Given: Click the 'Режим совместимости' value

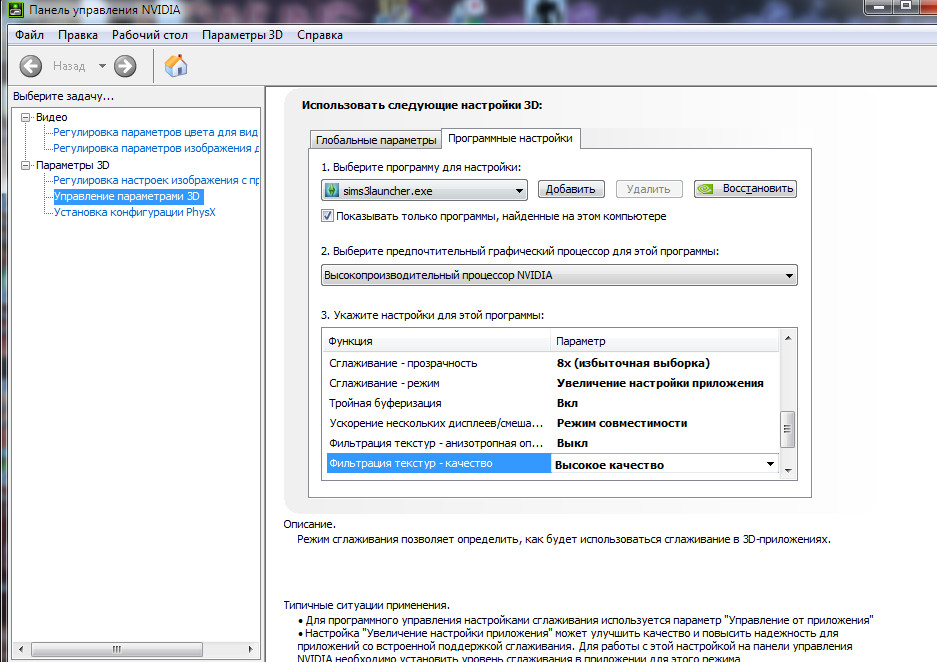Looking at the screenshot, I should [622, 423].
